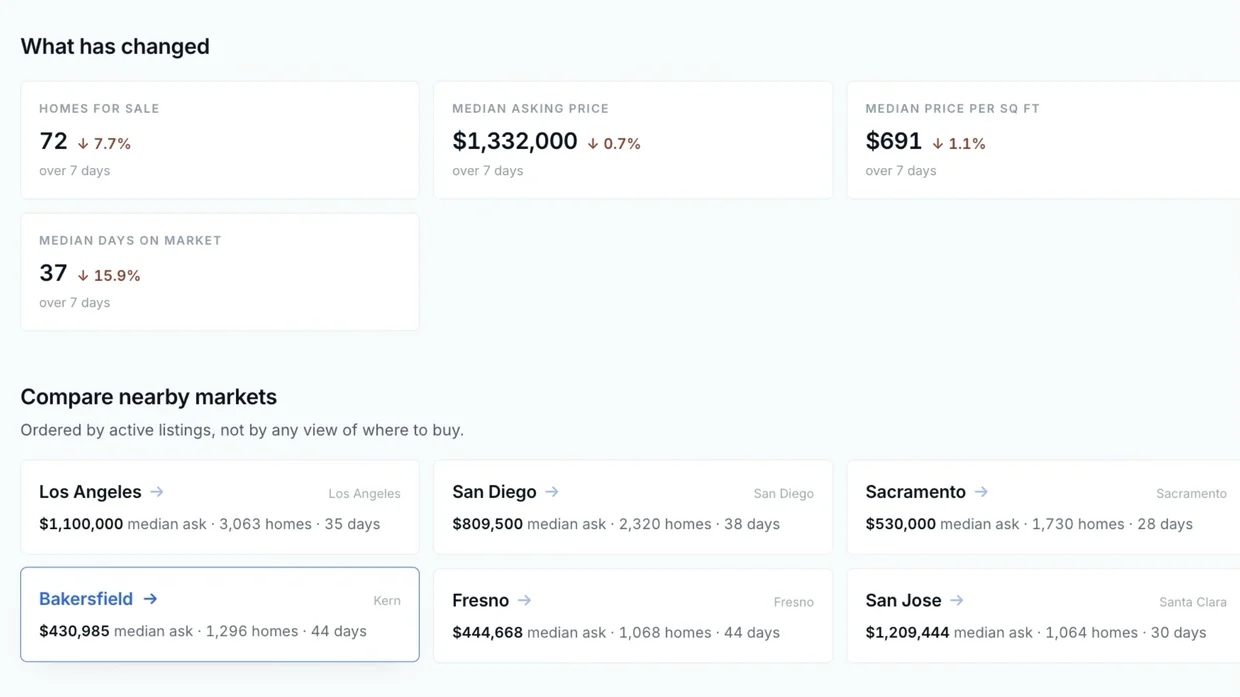Click the 7.7% change figure
This screenshot has height=697, width=1240.
[x=112, y=144]
